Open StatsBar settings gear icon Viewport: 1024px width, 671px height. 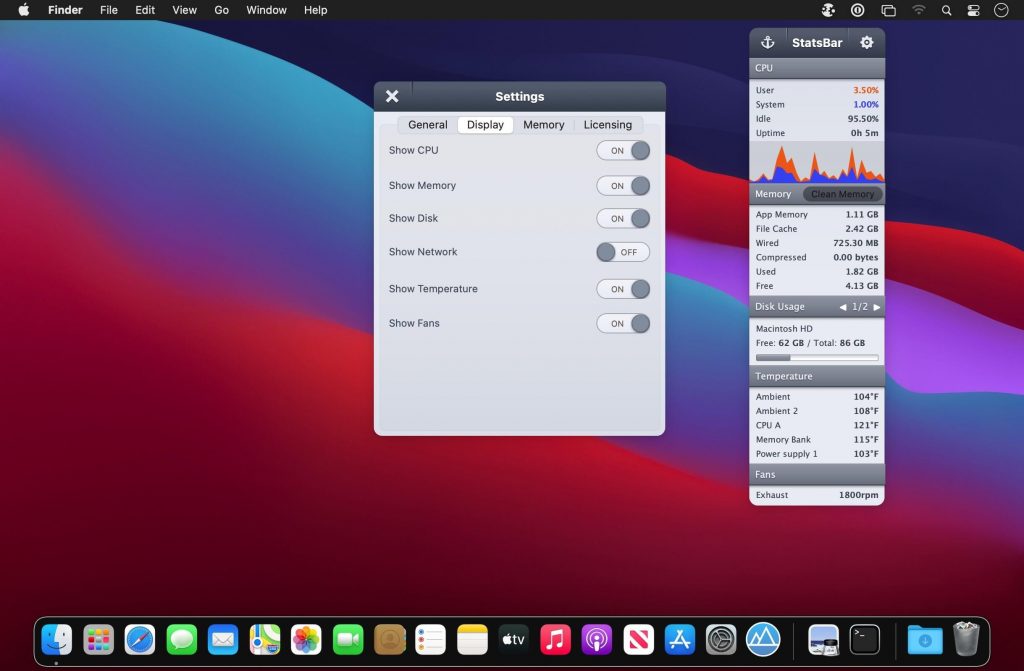click(x=867, y=43)
